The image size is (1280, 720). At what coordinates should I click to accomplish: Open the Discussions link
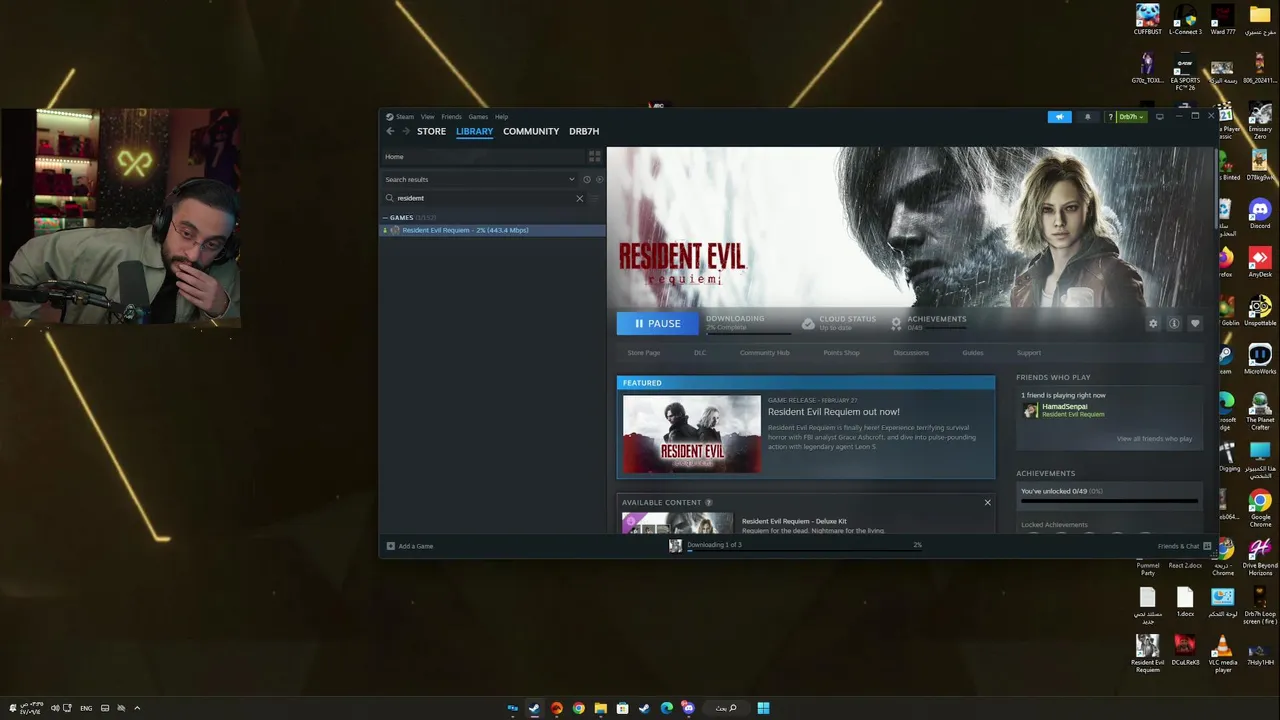(911, 353)
